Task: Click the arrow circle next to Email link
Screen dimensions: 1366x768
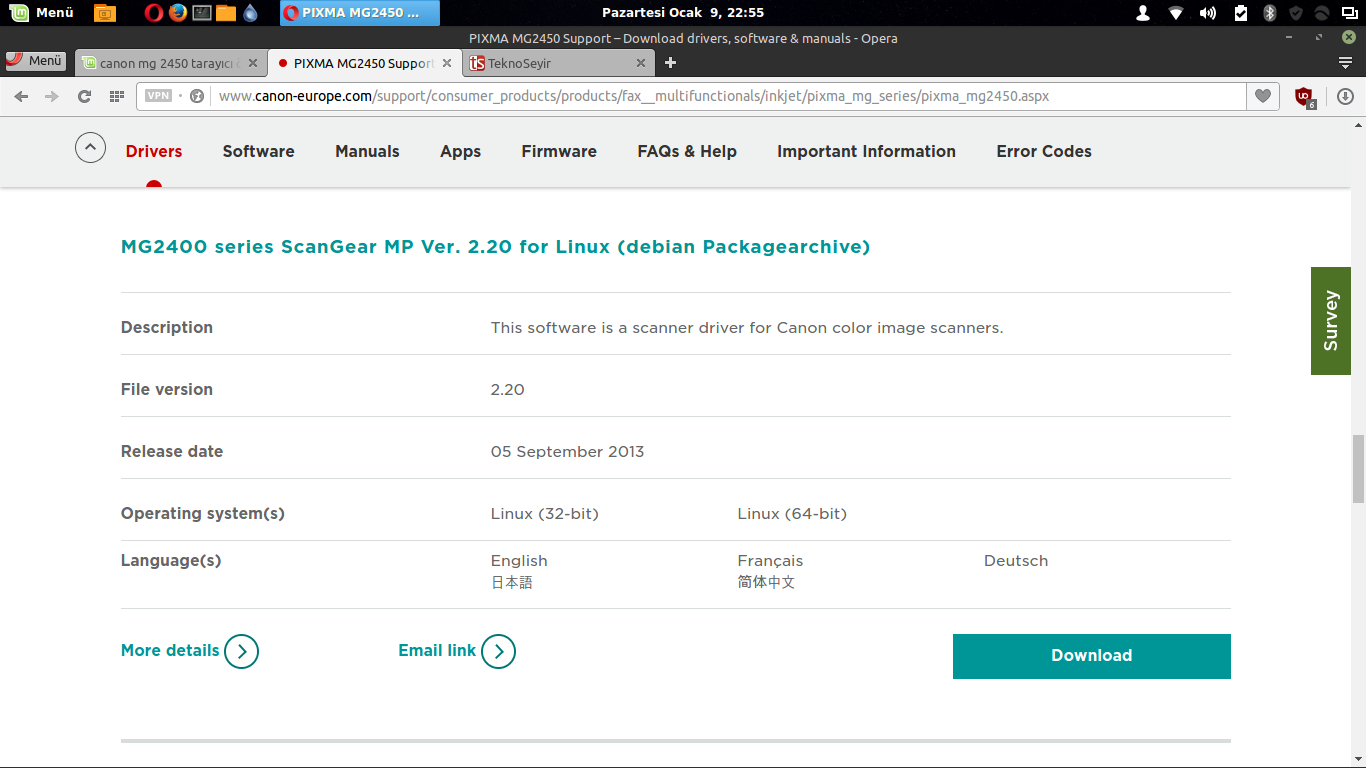Action: [x=498, y=651]
